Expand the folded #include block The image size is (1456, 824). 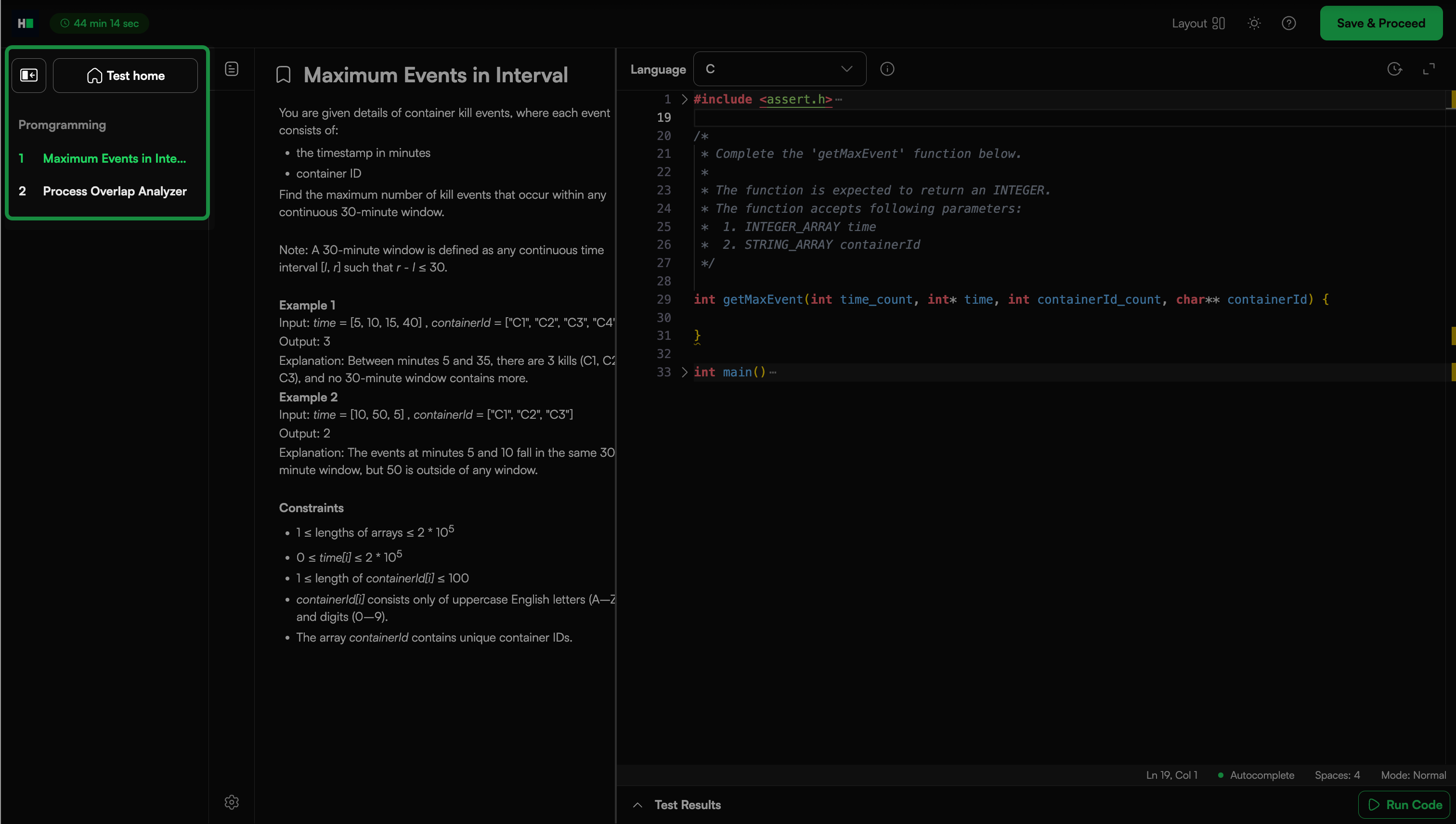point(684,99)
